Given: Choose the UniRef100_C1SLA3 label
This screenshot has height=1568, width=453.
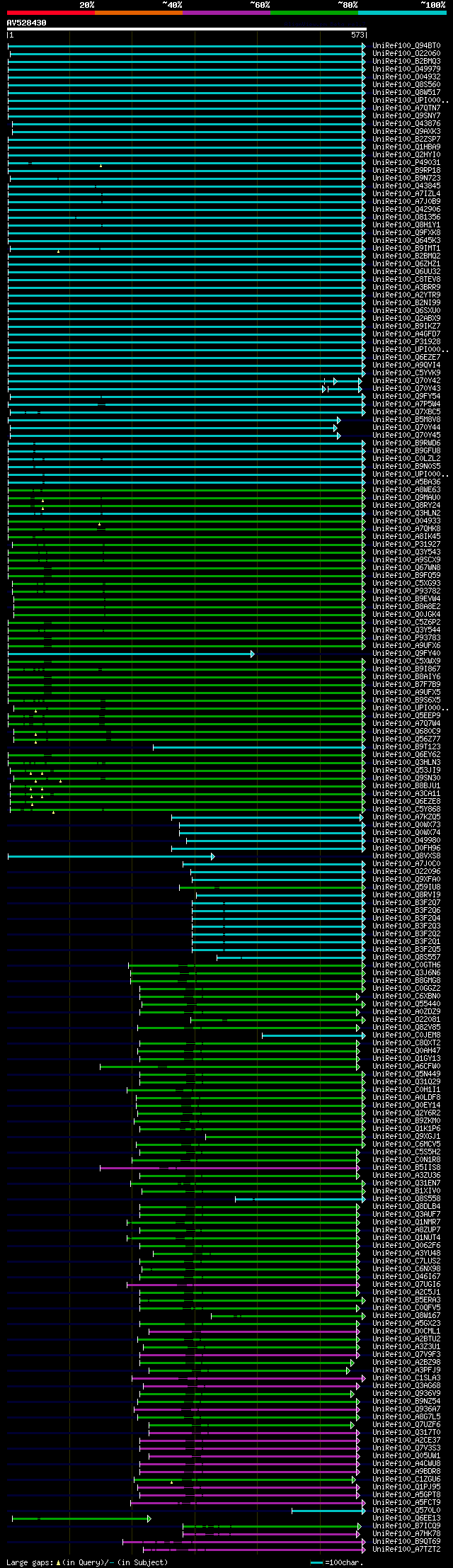Looking at the screenshot, I should point(406,1377).
